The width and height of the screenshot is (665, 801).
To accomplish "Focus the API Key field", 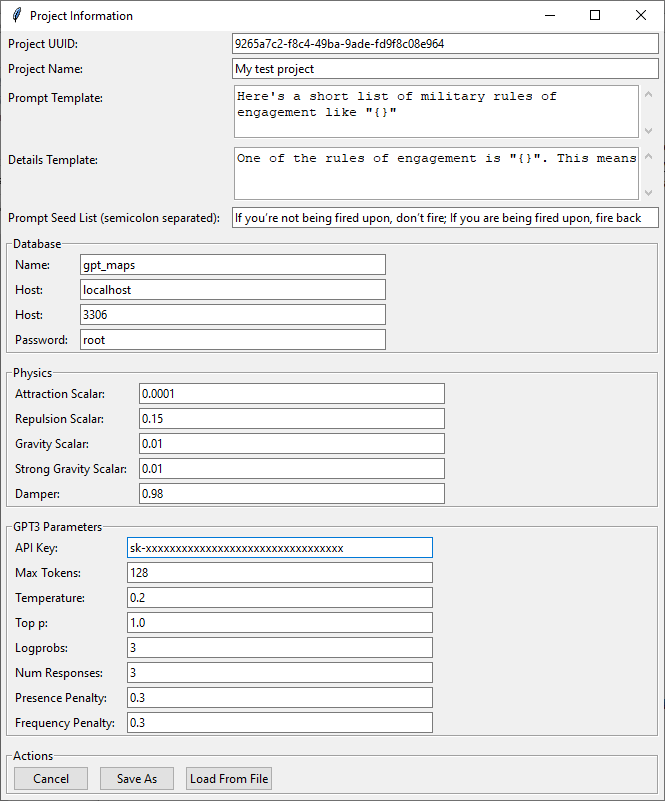I will click(x=280, y=548).
